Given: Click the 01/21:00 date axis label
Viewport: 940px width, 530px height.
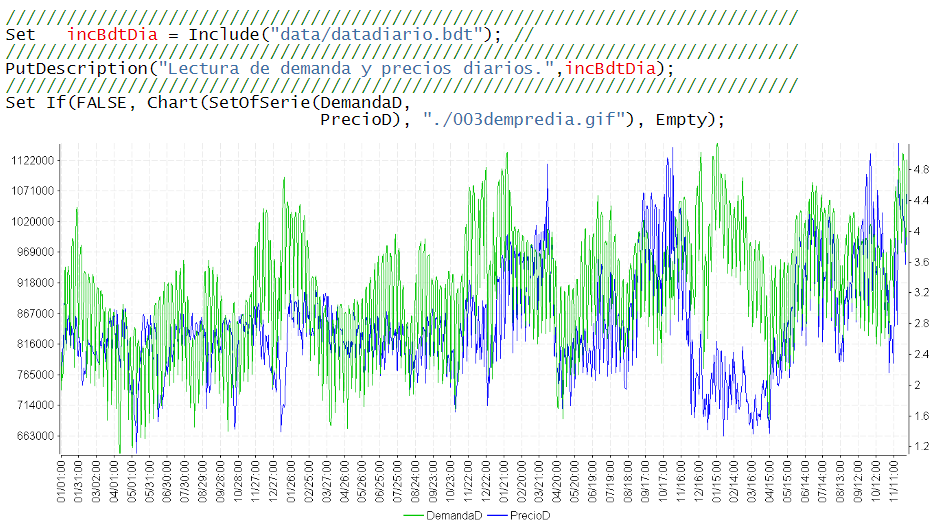Looking at the screenshot, I should tap(504, 481).
